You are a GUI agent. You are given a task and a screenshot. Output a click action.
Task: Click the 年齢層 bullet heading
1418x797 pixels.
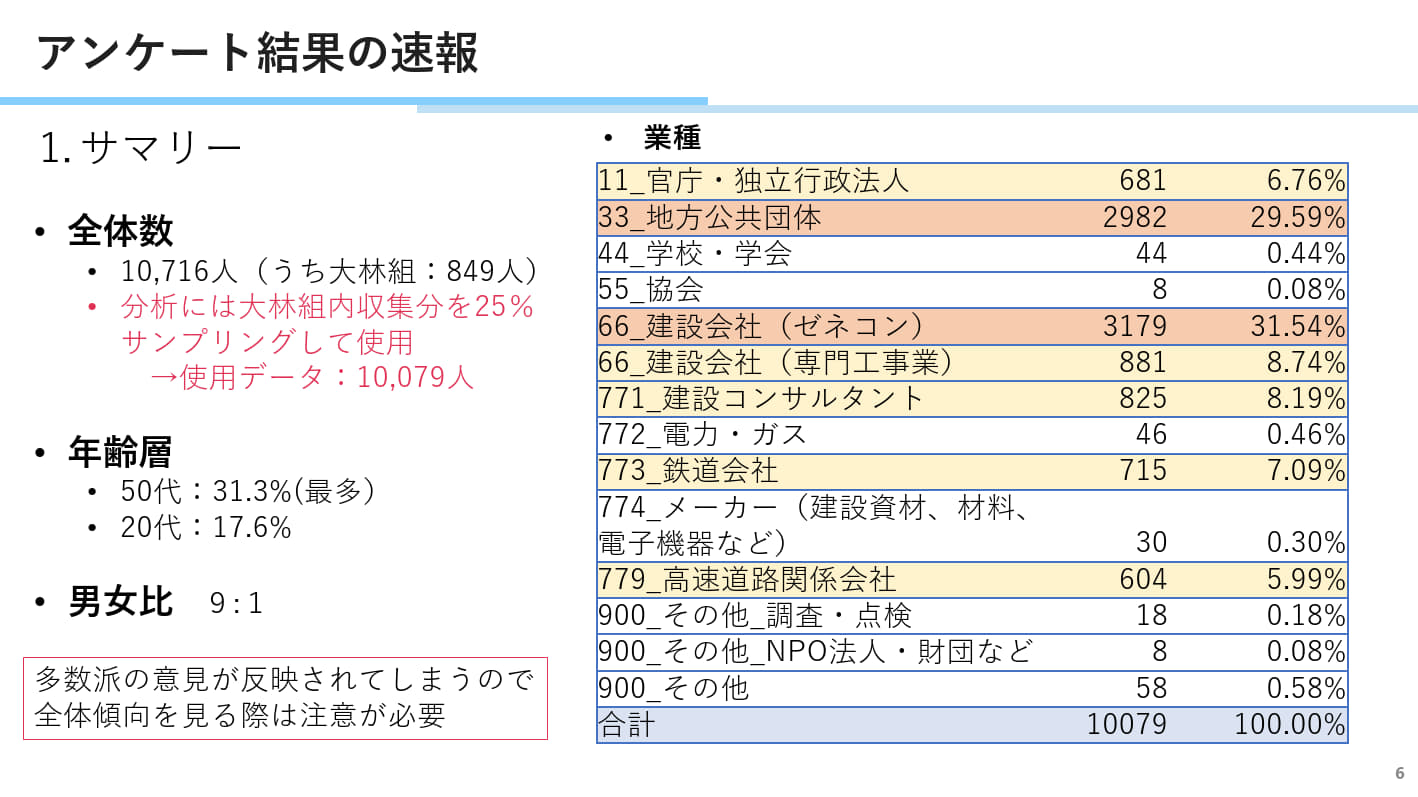(120, 452)
